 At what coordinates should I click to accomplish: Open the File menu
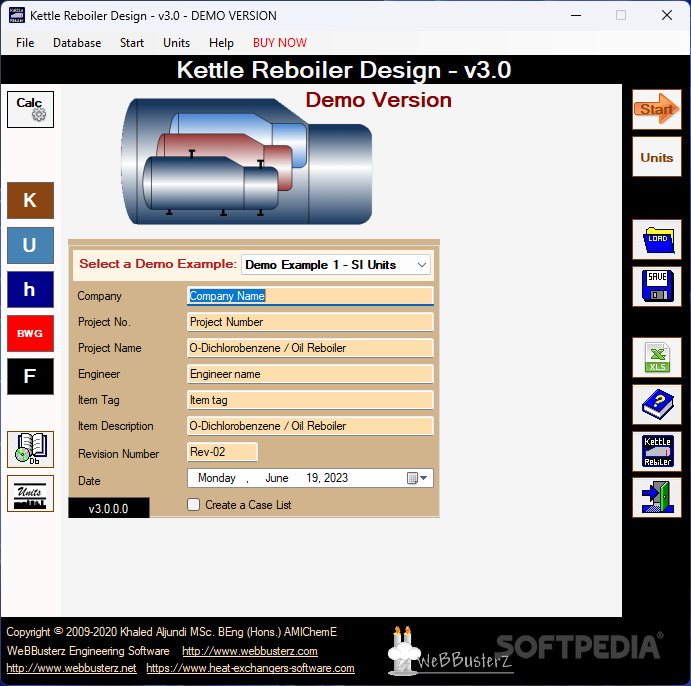click(25, 43)
